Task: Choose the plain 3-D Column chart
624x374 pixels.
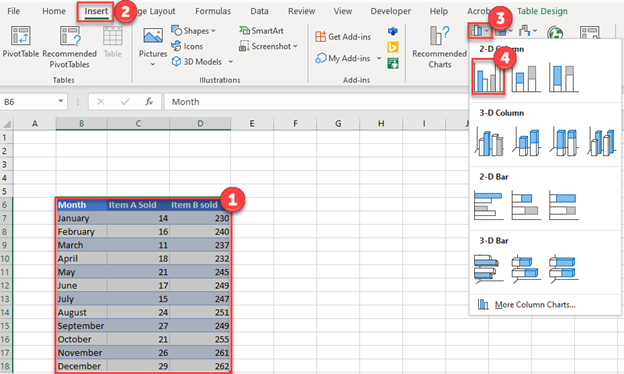Action: click(601, 141)
